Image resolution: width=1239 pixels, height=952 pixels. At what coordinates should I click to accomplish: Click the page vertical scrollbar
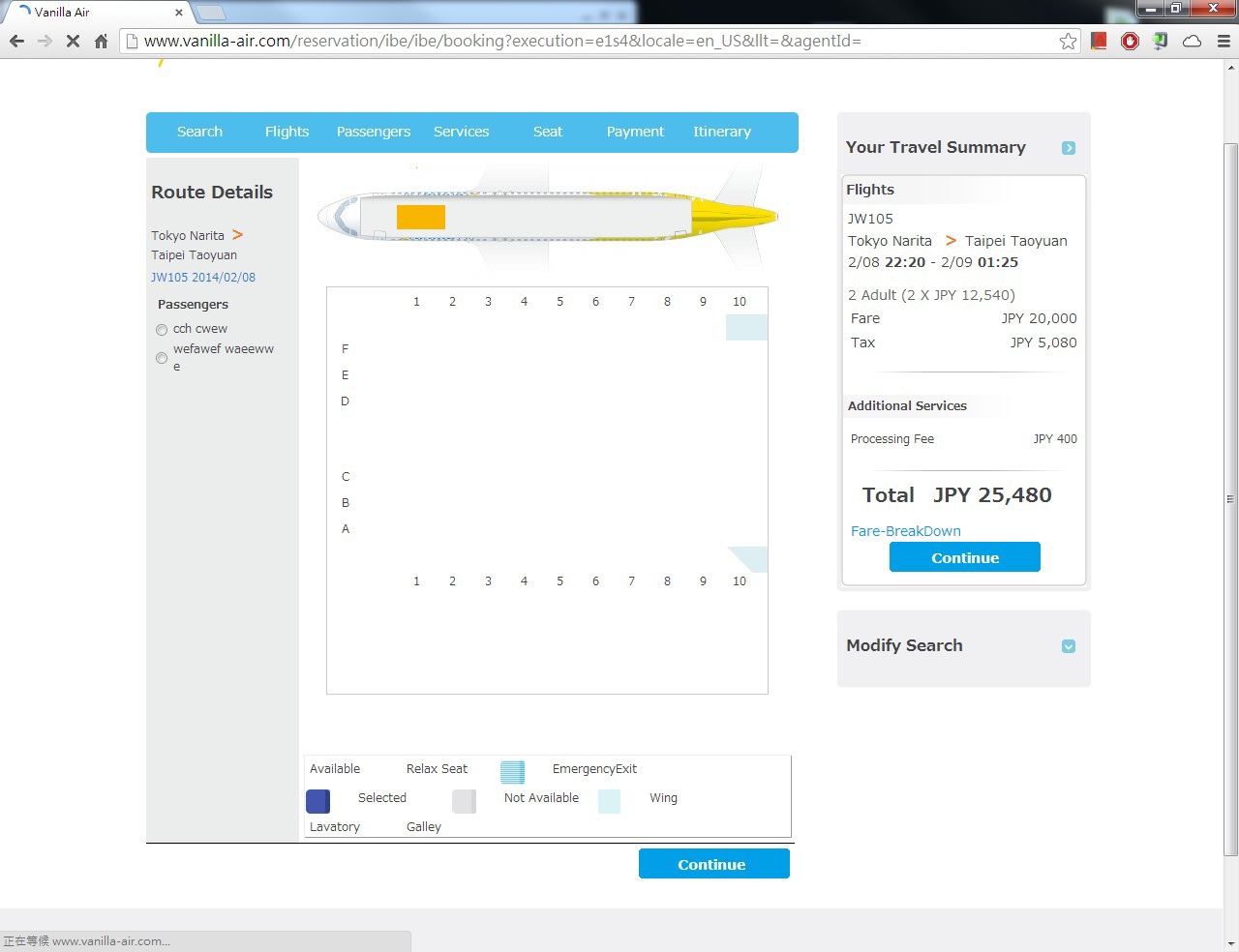[x=1230, y=499]
